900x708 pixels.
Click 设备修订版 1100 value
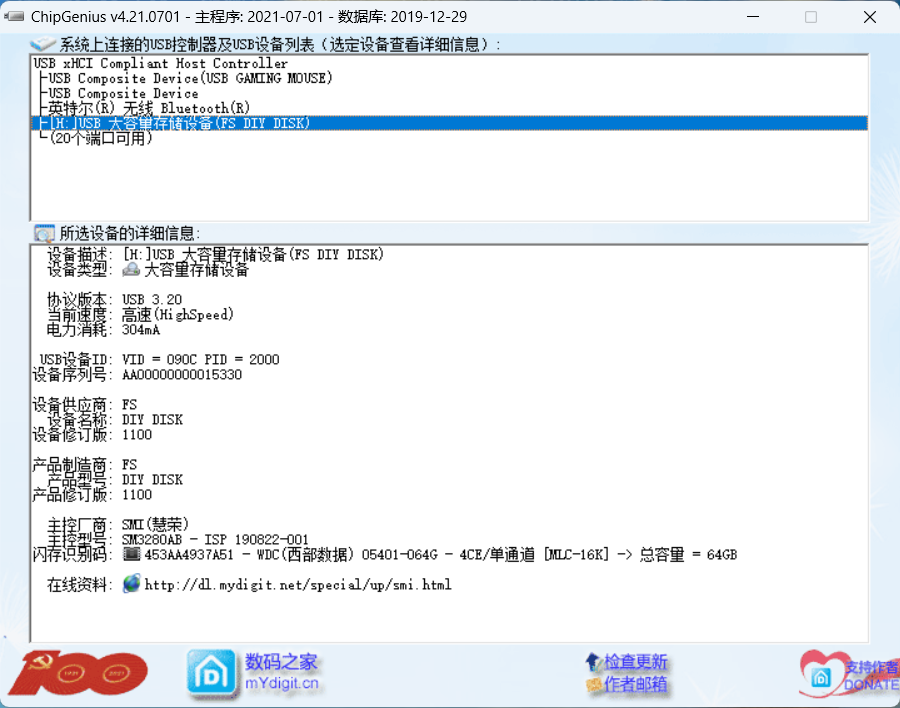[x=137, y=435]
